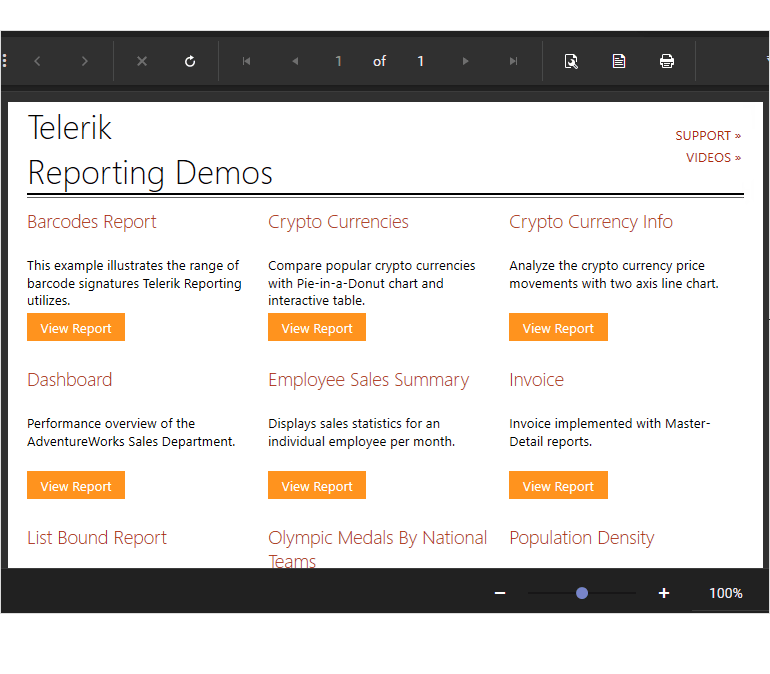
Task: Go to the first page icon
Action: pos(247,61)
